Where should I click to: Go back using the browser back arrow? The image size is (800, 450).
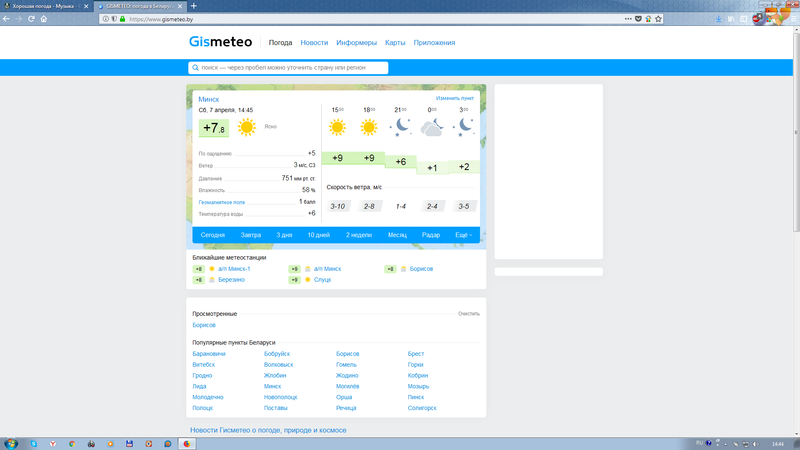pos(6,19)
